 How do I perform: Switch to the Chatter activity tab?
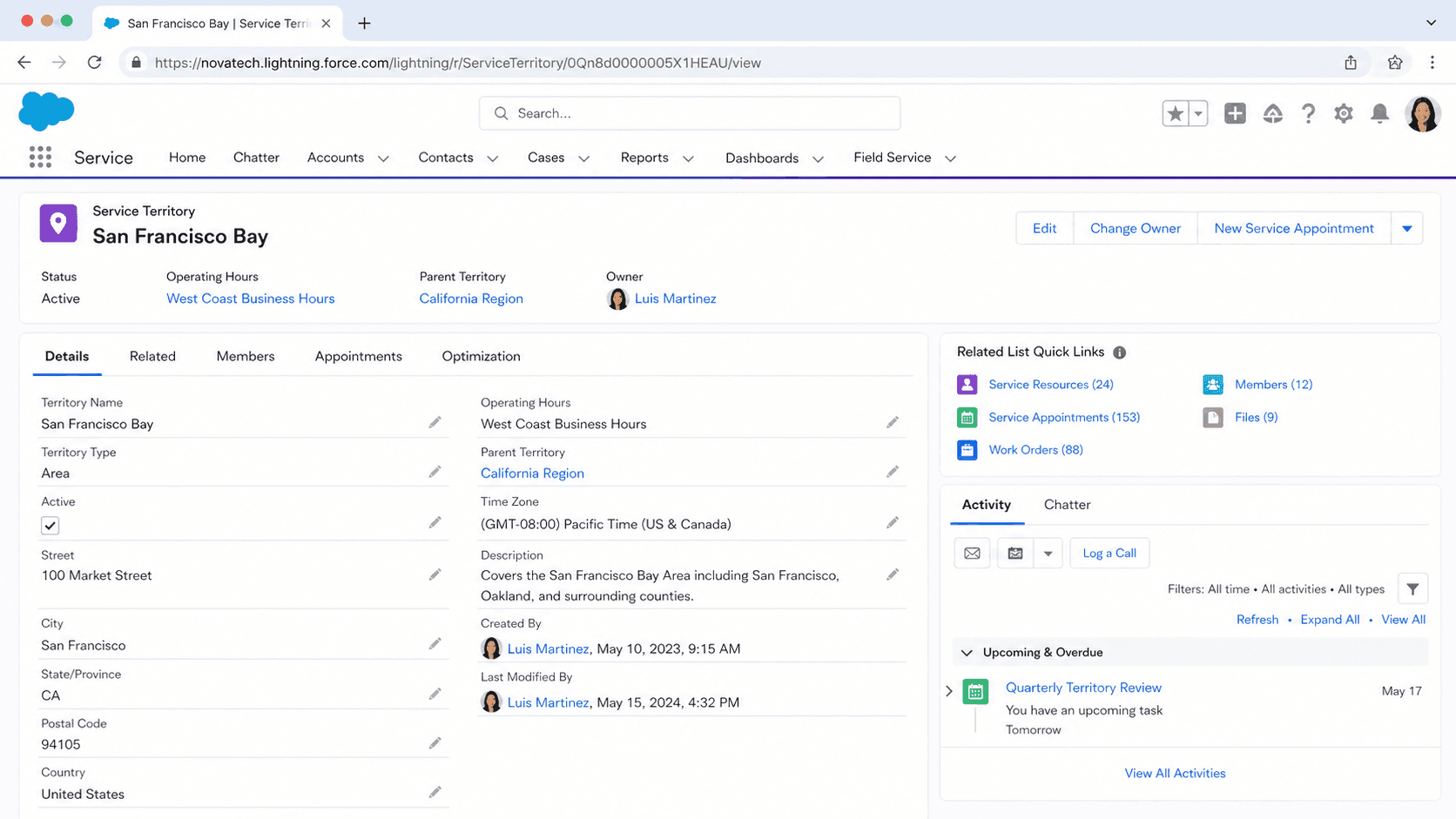(1067, 505)
